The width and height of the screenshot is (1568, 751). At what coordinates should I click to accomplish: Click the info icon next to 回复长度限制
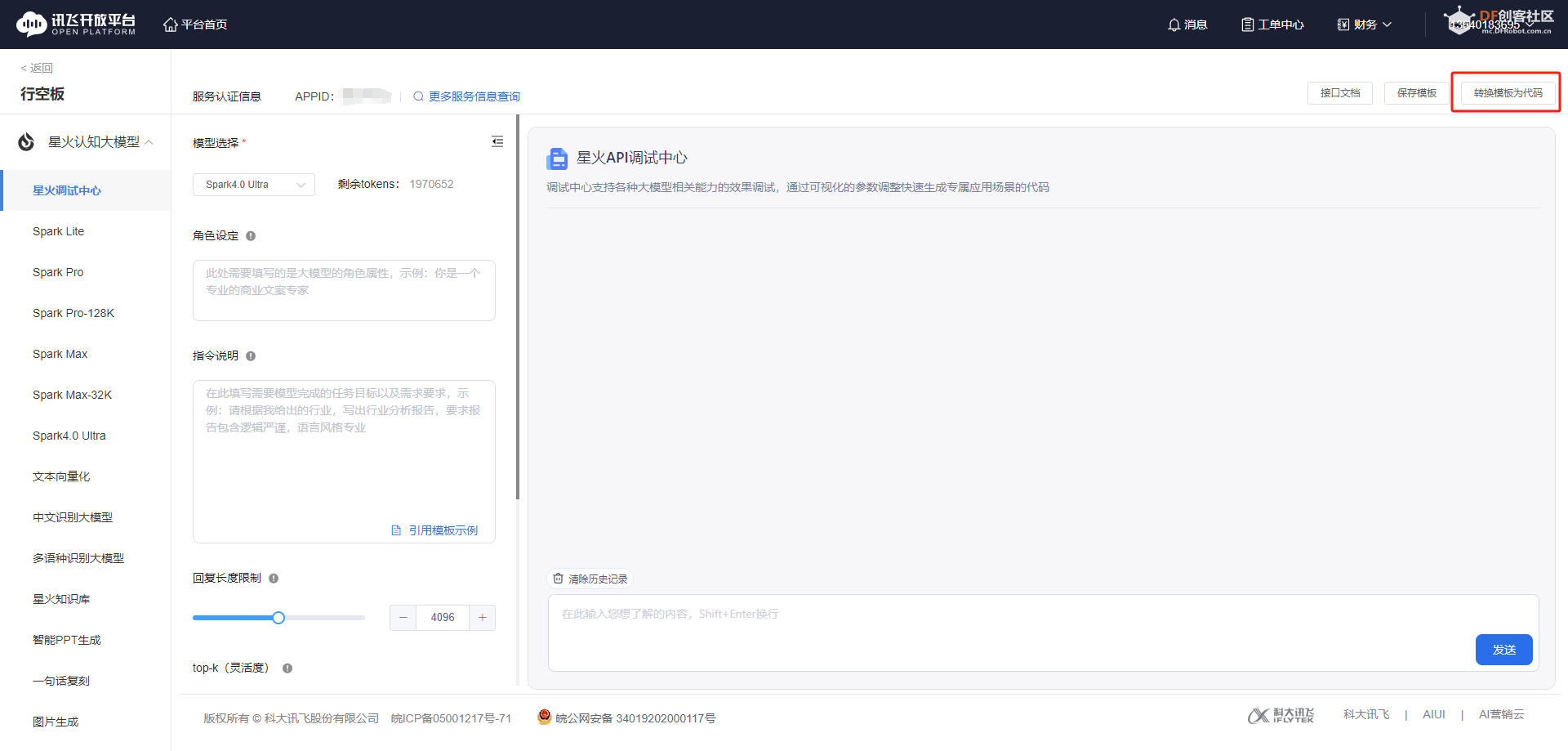pos(274,579)
